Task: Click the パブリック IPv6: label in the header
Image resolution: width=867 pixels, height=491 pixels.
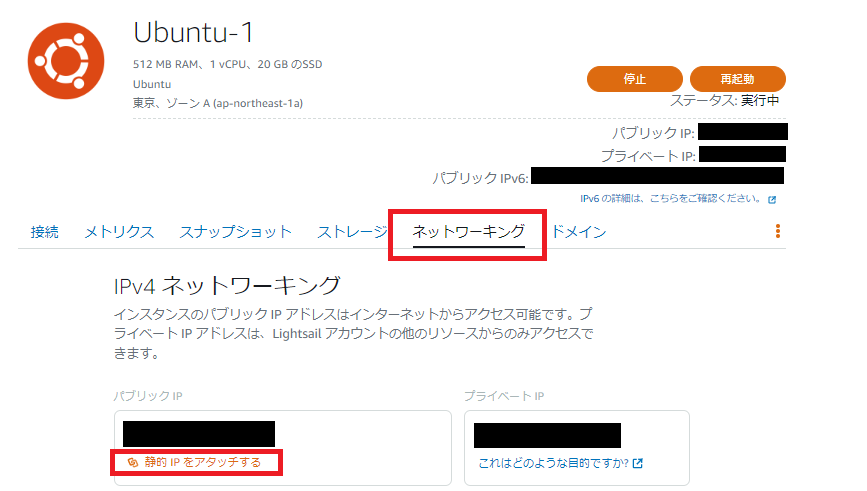Action: click(480, 178)
